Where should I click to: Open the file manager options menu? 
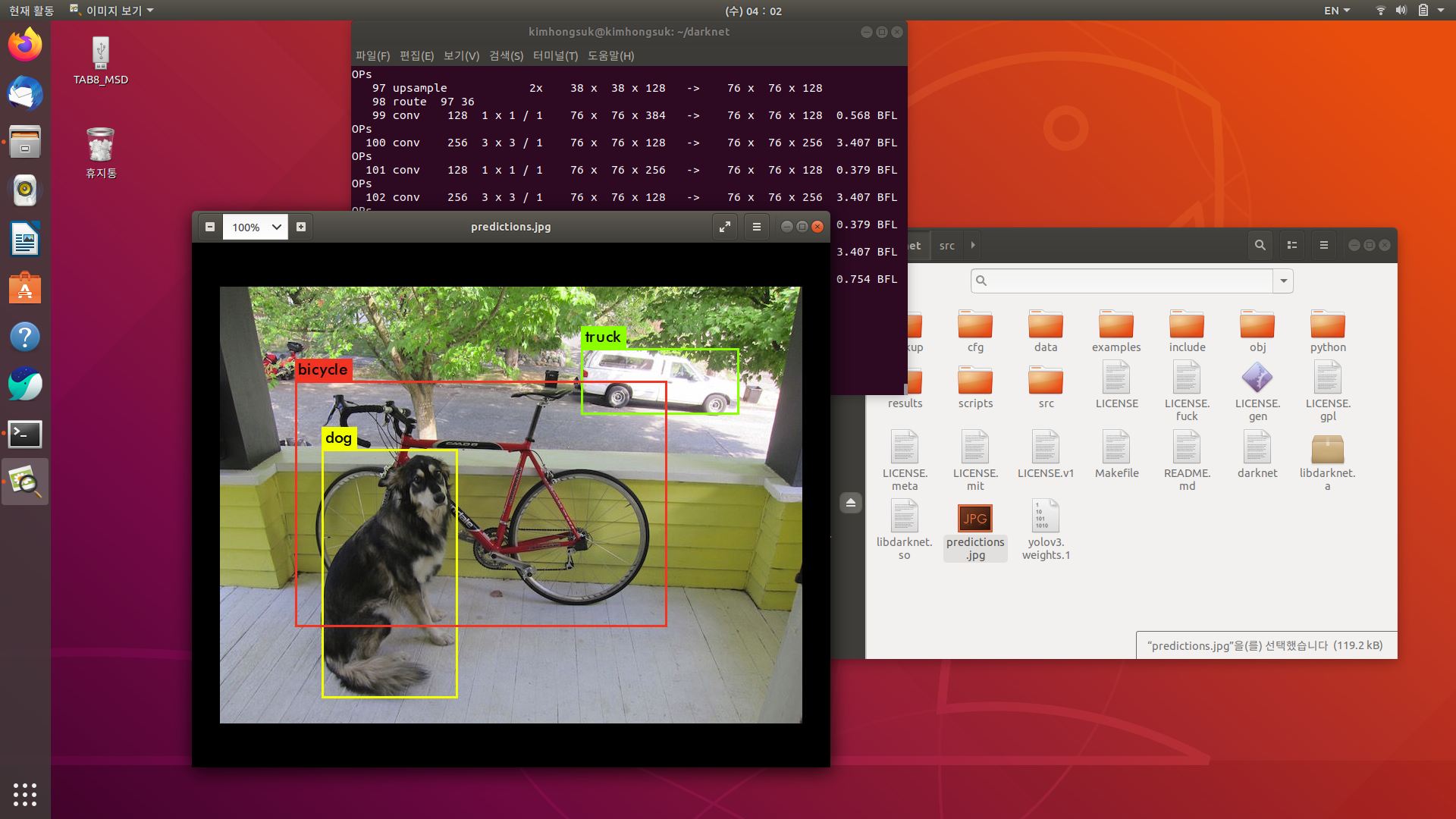(x=1324, y=245)
